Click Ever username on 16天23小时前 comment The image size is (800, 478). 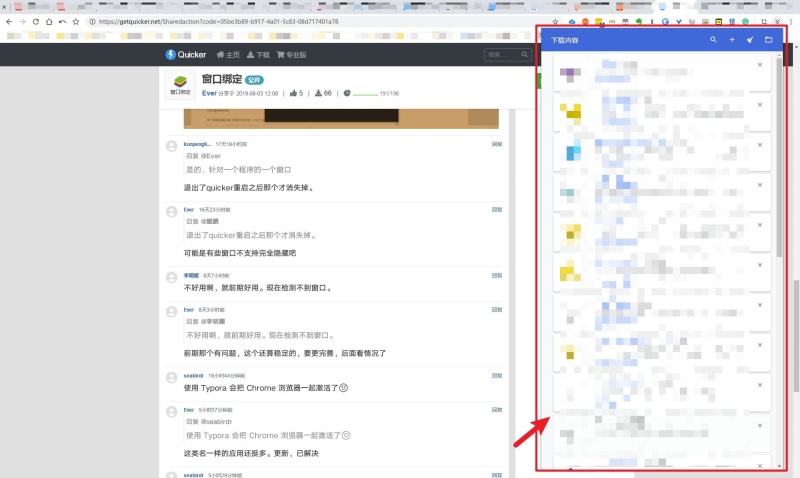click(x=189, y=210)
